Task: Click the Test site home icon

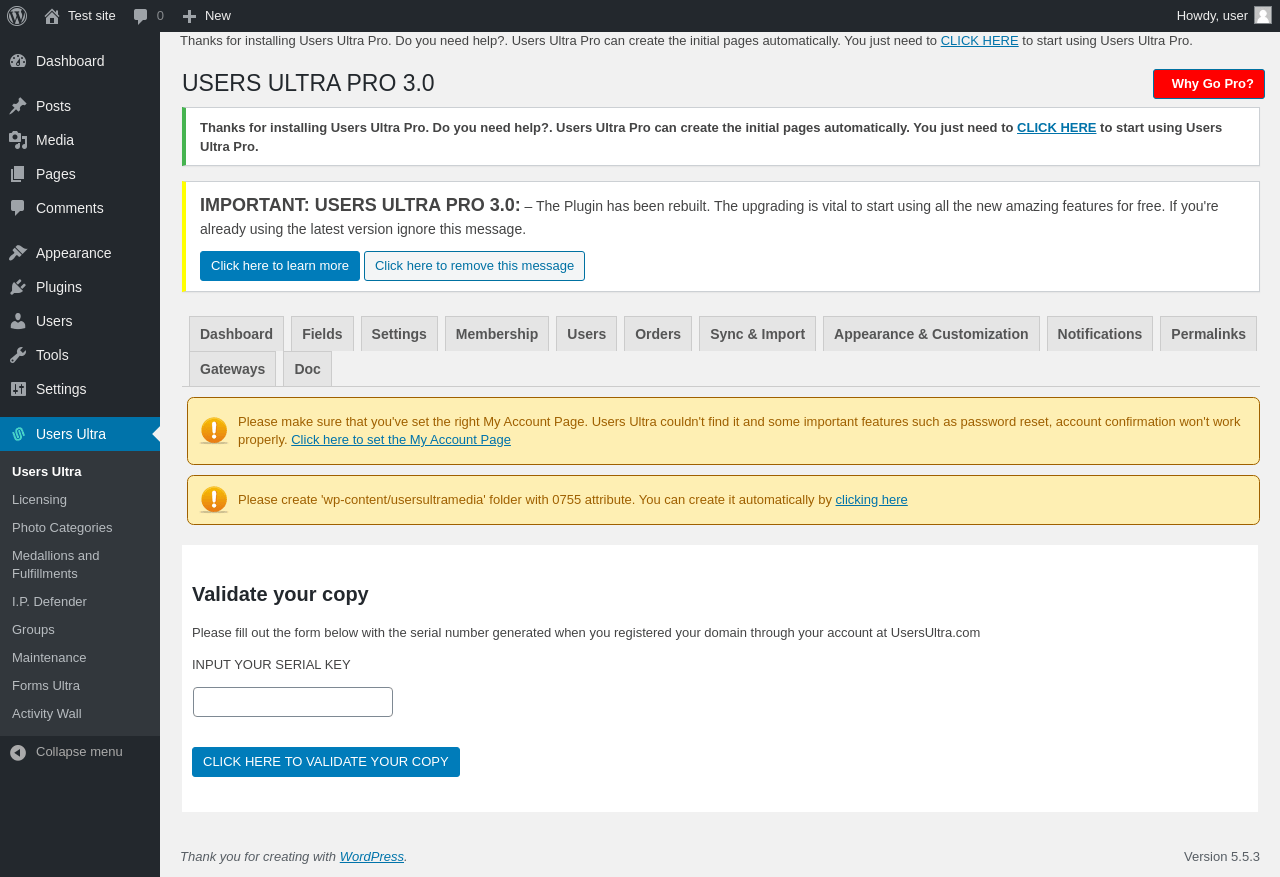Action: [52, 16]
